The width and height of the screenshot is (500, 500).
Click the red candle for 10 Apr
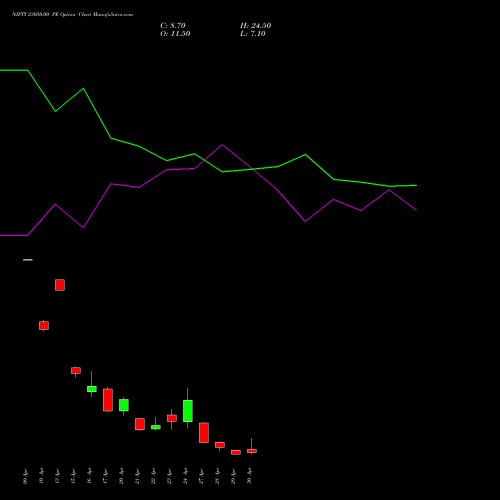click(44, 325)
